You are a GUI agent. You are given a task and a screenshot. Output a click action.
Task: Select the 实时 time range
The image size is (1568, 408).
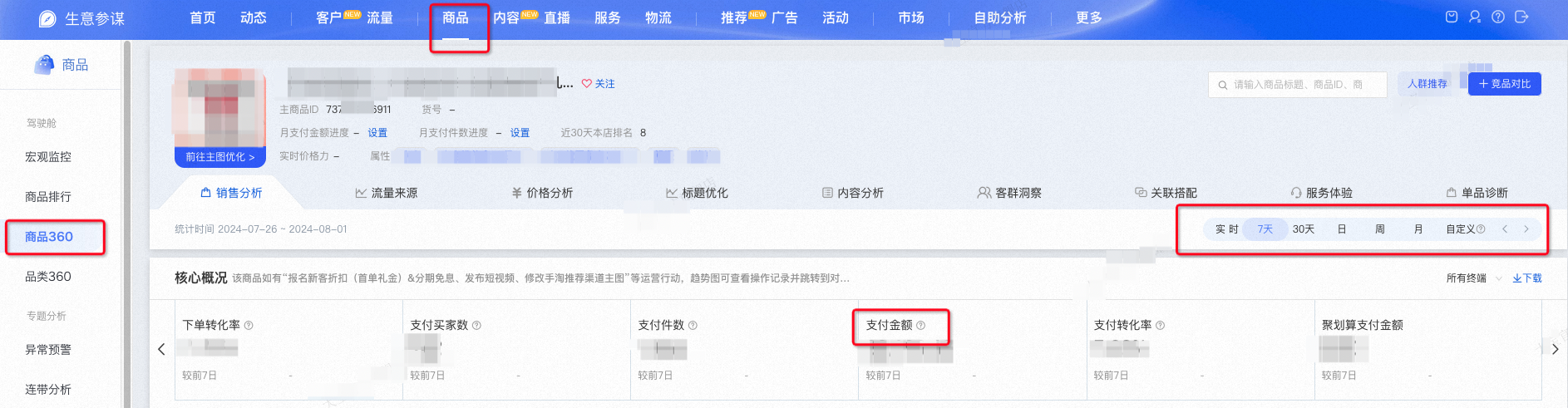pos(1226,229)
